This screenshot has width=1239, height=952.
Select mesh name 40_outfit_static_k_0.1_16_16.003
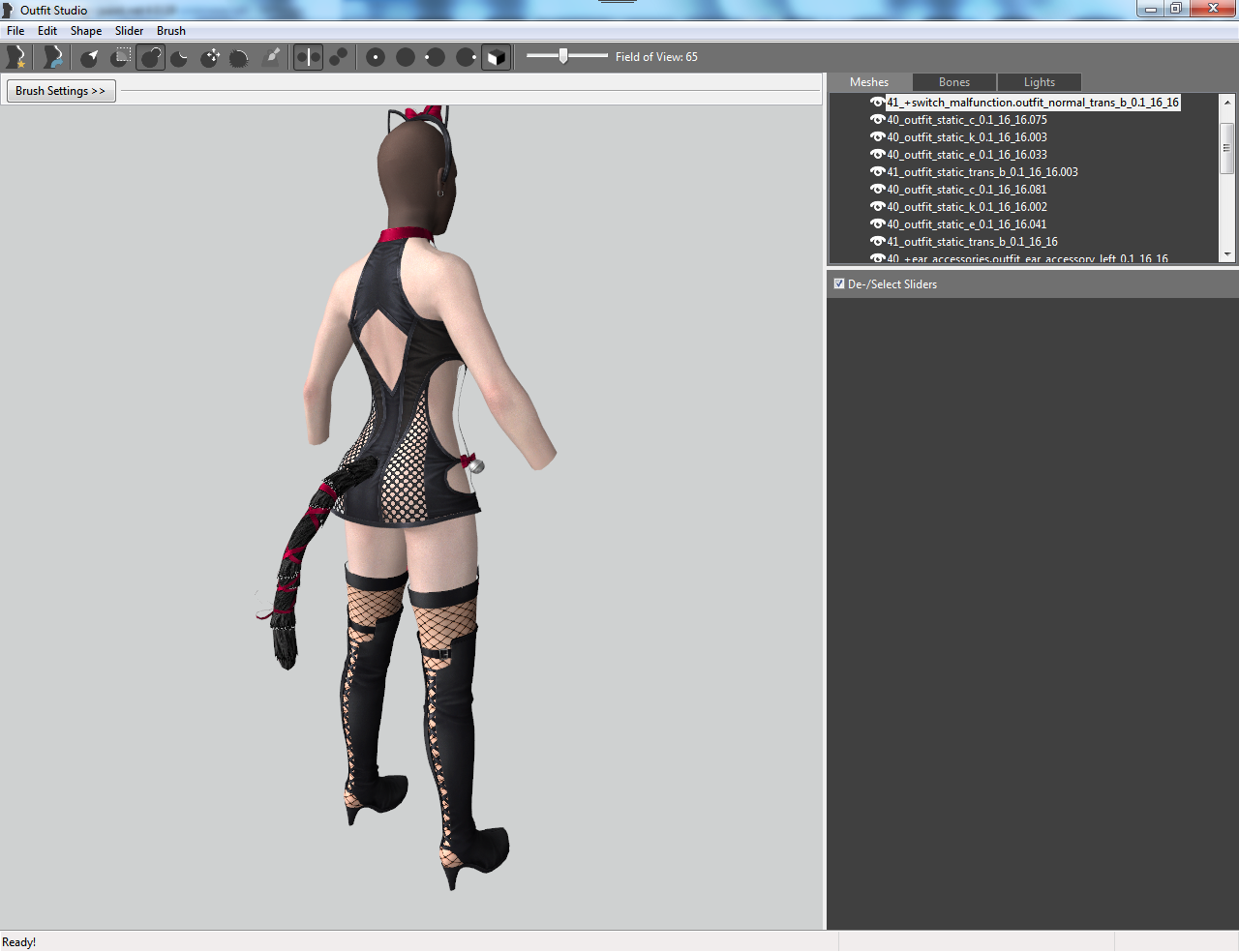(x=967, y=137)
